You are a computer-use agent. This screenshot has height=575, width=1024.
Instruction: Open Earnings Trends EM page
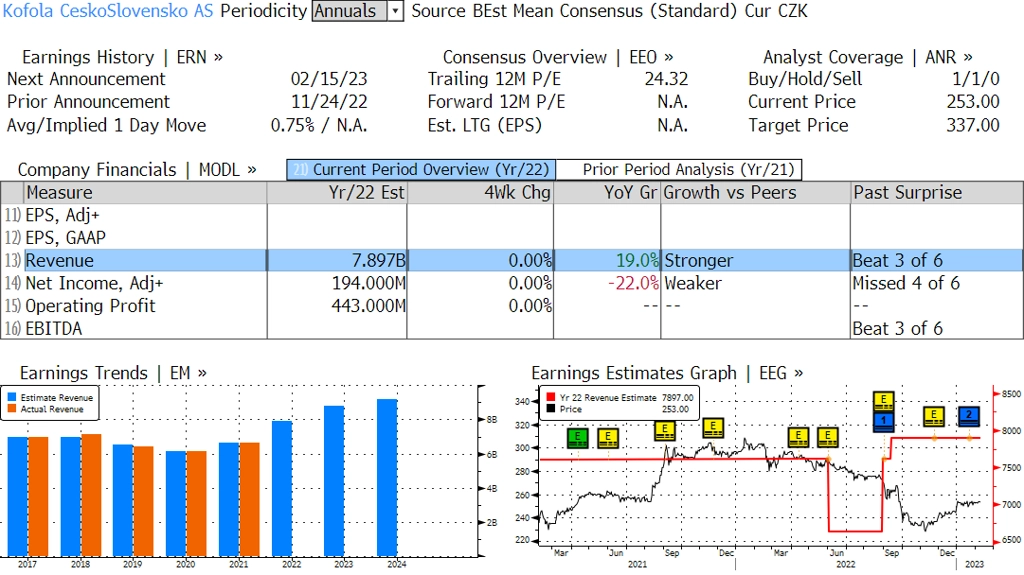click(x=113, y=373)
